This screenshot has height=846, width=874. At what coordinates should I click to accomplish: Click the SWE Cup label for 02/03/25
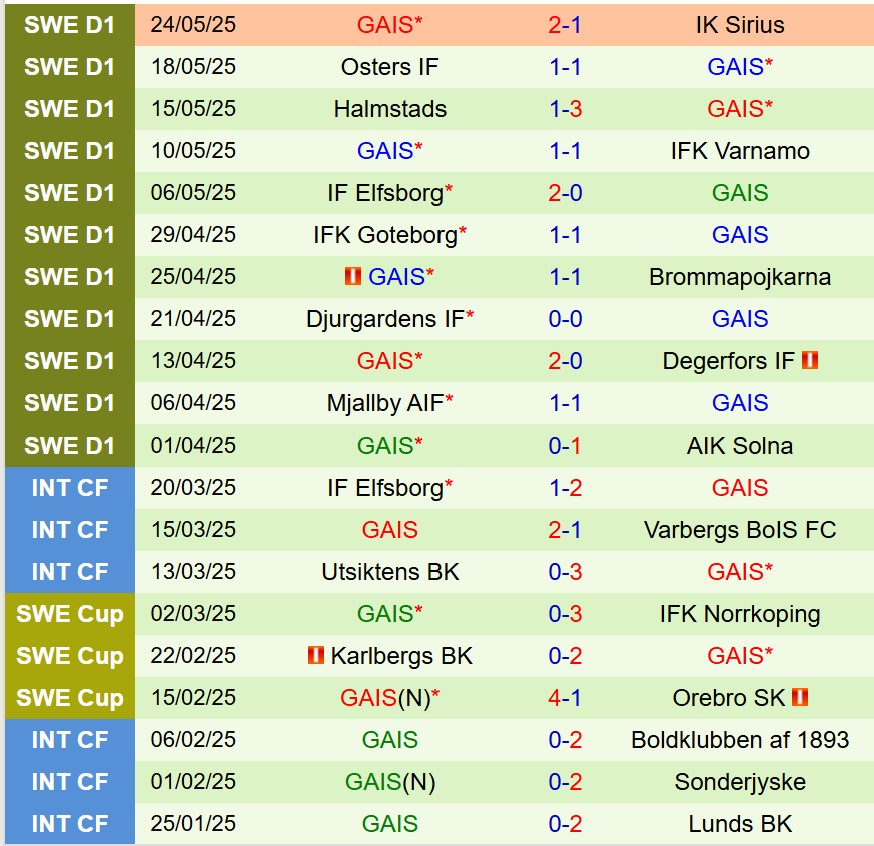tap(69, 614)
